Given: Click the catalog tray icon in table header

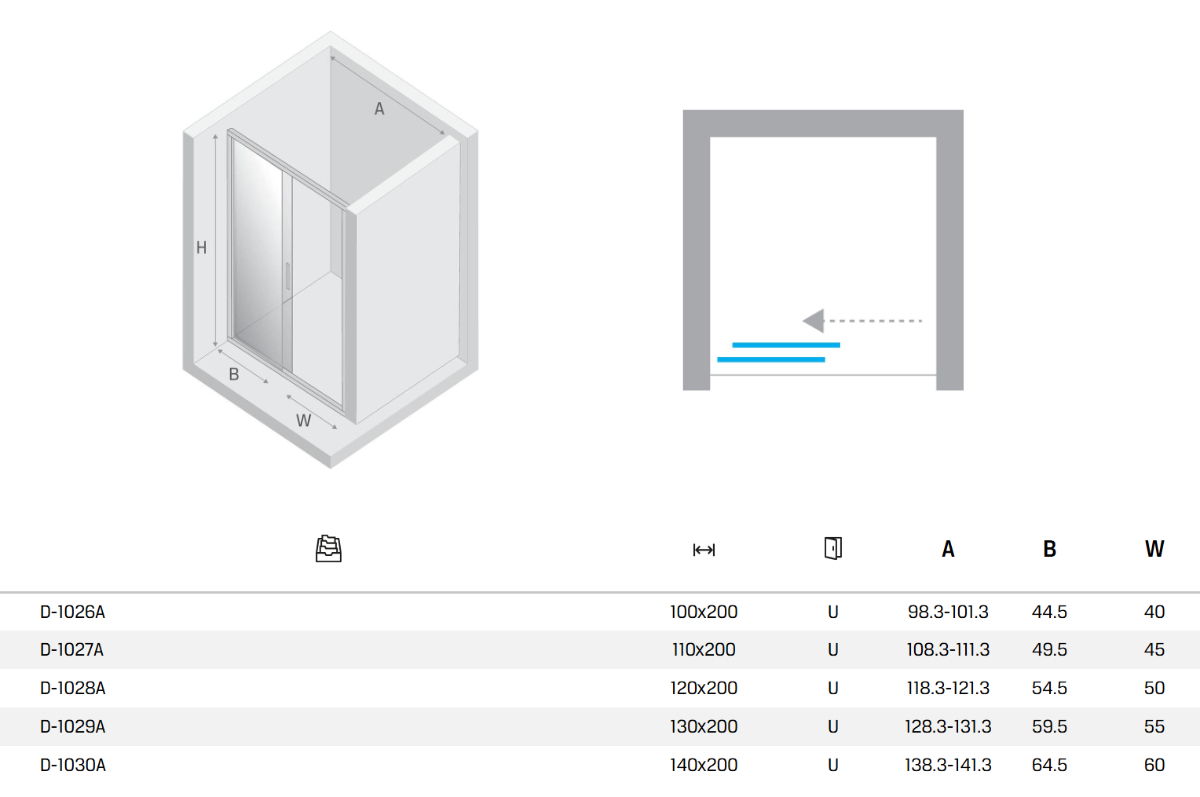Looking at the screenshot, I should (329, 548).
